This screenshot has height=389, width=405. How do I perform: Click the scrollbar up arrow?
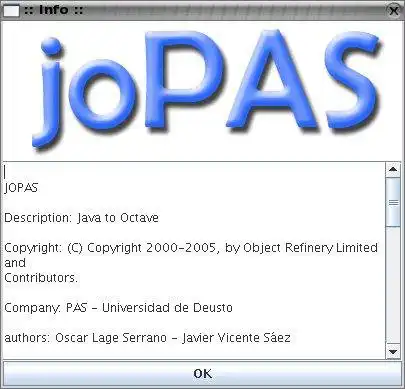393,169
